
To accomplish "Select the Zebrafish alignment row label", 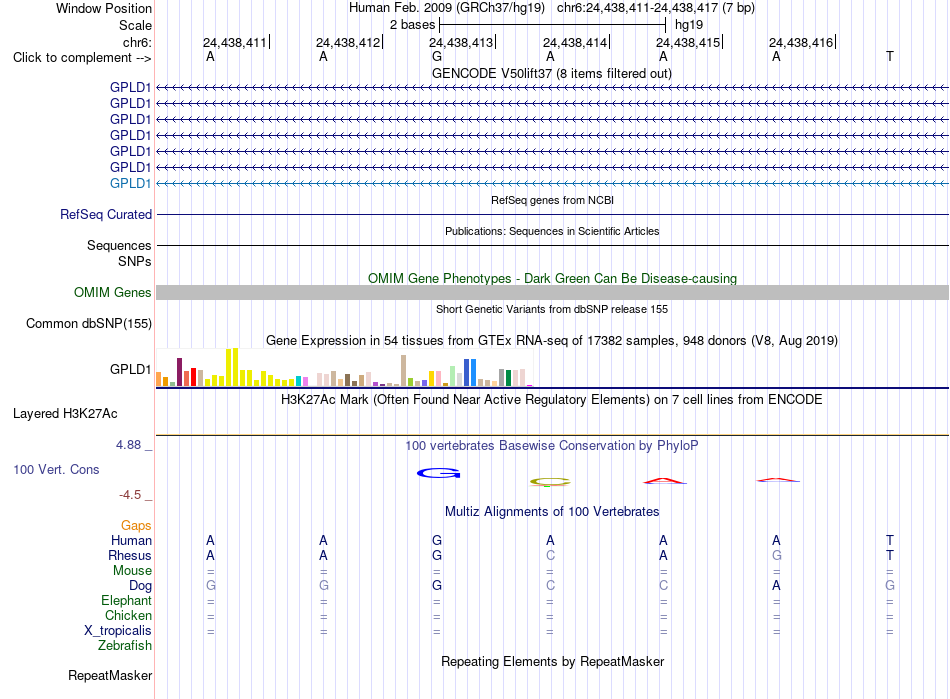I will 125,646.
